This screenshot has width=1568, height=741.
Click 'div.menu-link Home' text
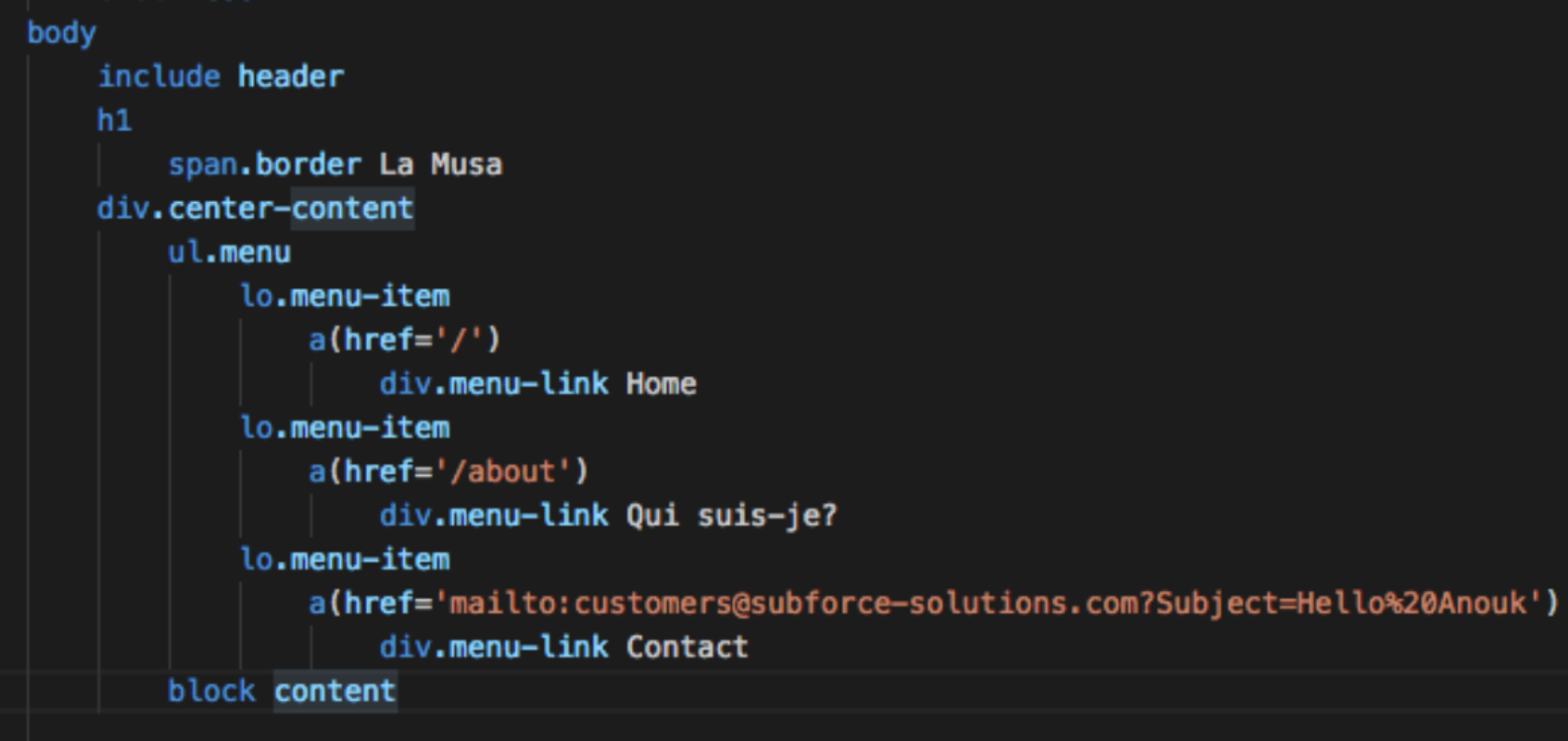pyautogui.click(x=537, y=383)
